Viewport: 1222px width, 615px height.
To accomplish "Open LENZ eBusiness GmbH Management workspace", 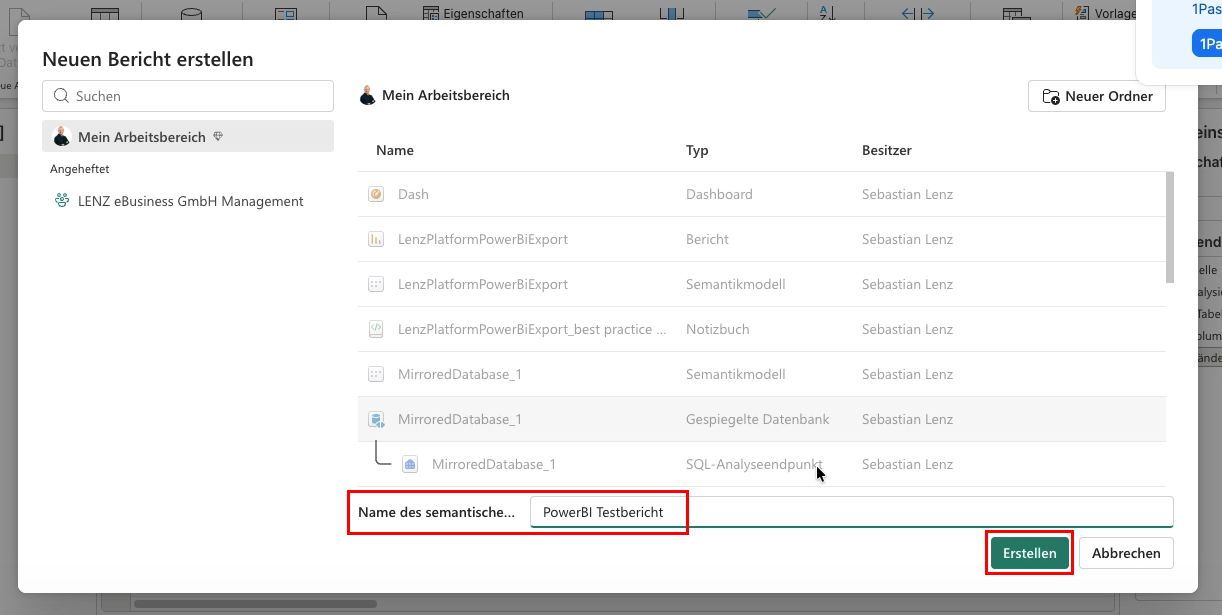I will click(188, 201).
